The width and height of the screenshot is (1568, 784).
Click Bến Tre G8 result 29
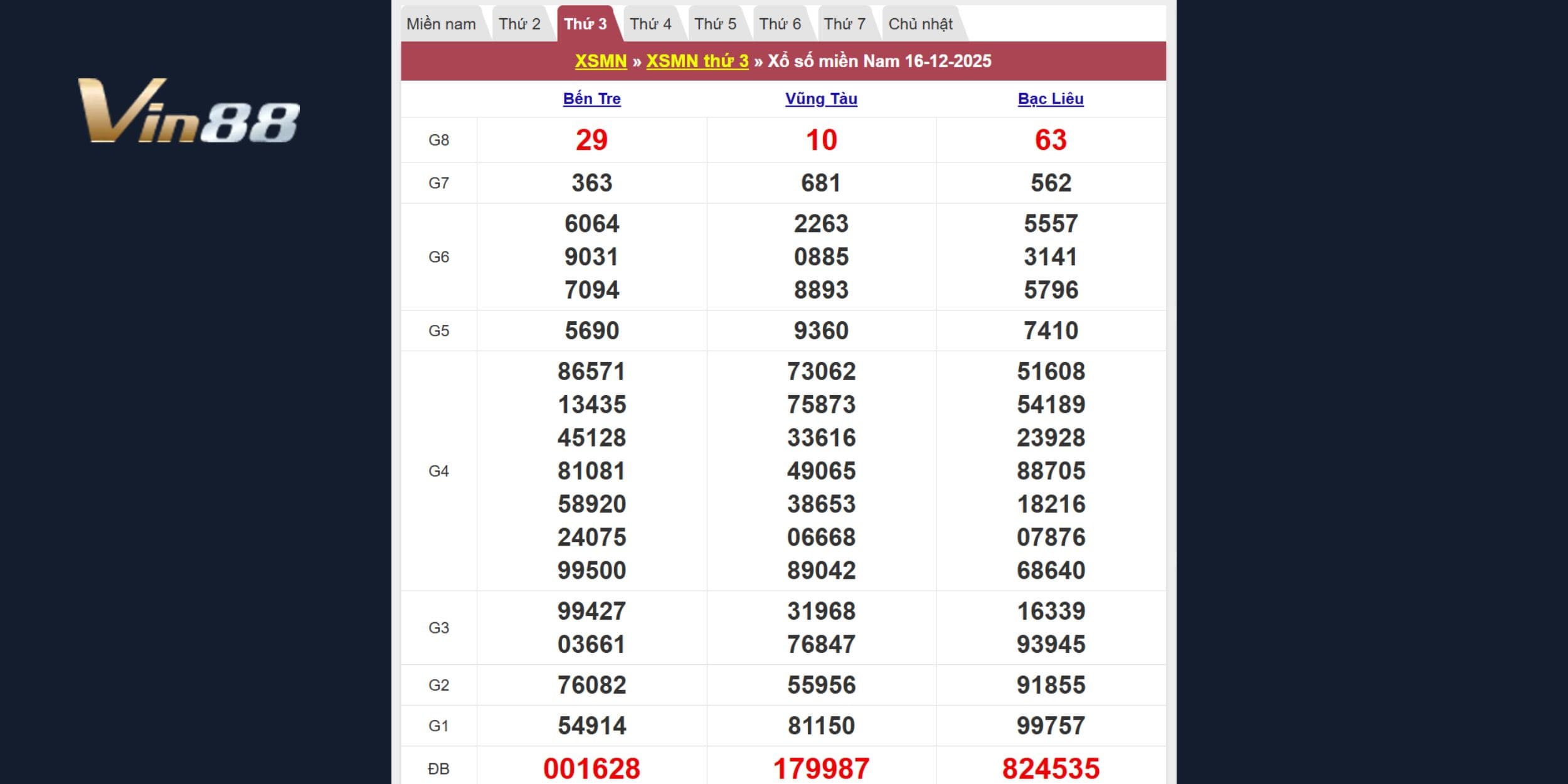click(x=591, y=140)
